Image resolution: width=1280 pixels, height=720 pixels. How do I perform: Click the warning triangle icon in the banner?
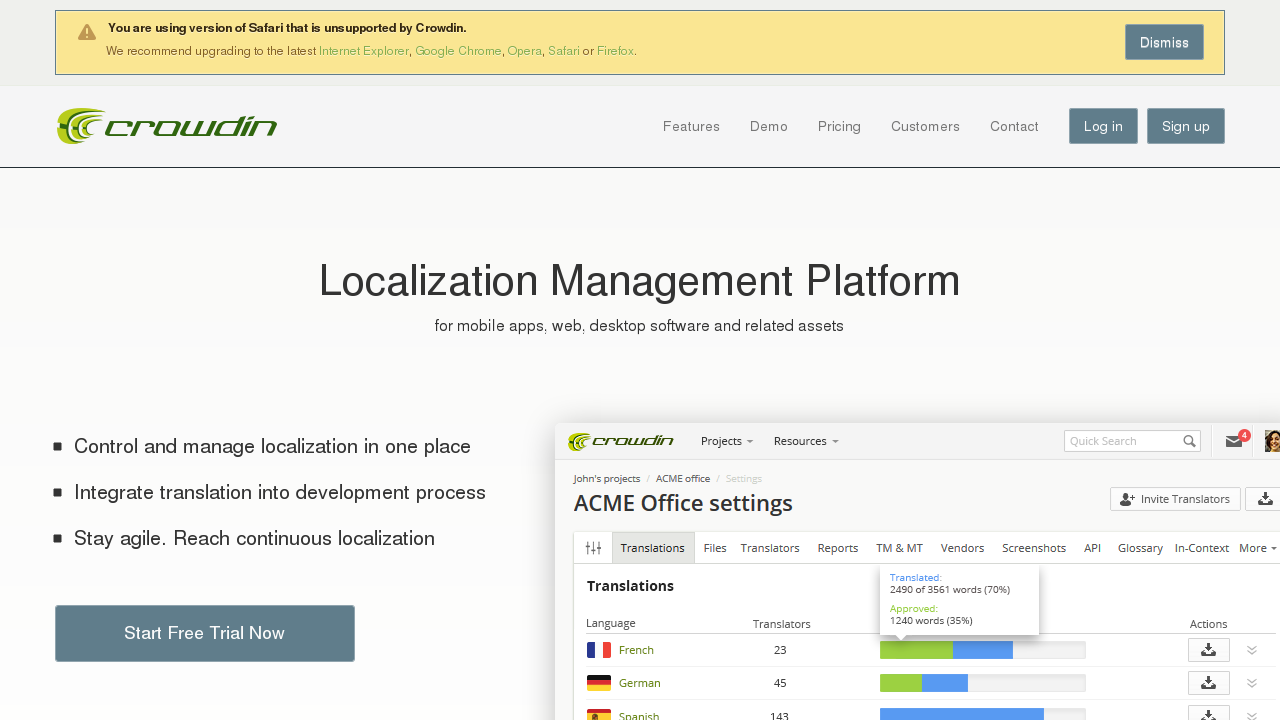point(87,32)
